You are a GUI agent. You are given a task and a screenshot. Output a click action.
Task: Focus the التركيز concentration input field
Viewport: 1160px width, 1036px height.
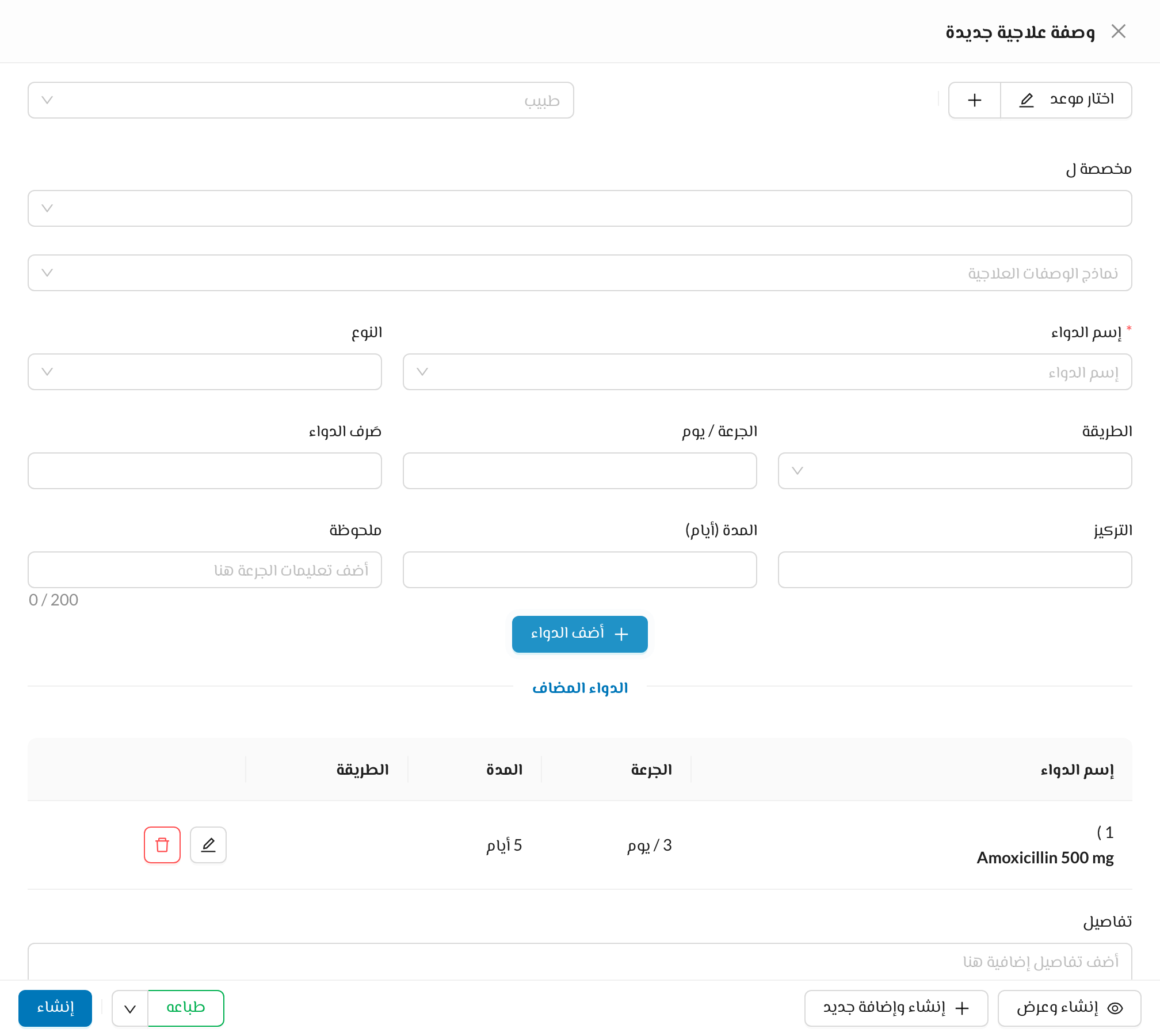[x=955, y=570]
